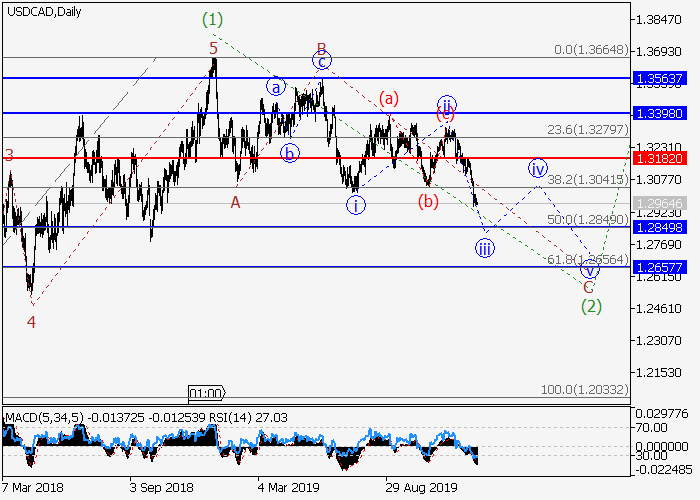This screenshot has width=700, height=500.
Task: Select the 4 Mar 2019 date label
Action: pyautogui.click(x=290, y=488)
